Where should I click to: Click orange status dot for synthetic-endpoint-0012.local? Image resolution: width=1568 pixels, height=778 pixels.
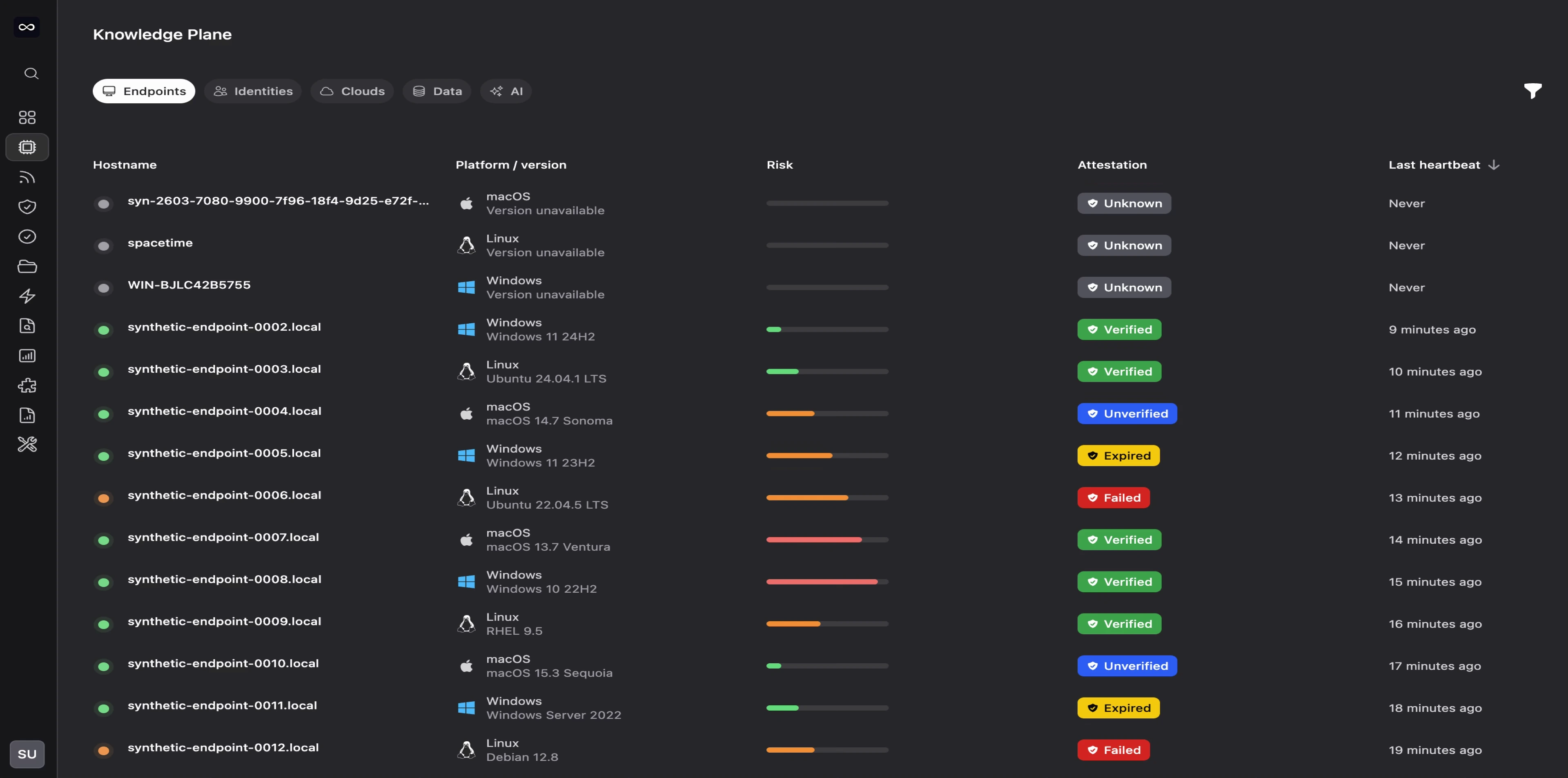(x=103, y=751)
